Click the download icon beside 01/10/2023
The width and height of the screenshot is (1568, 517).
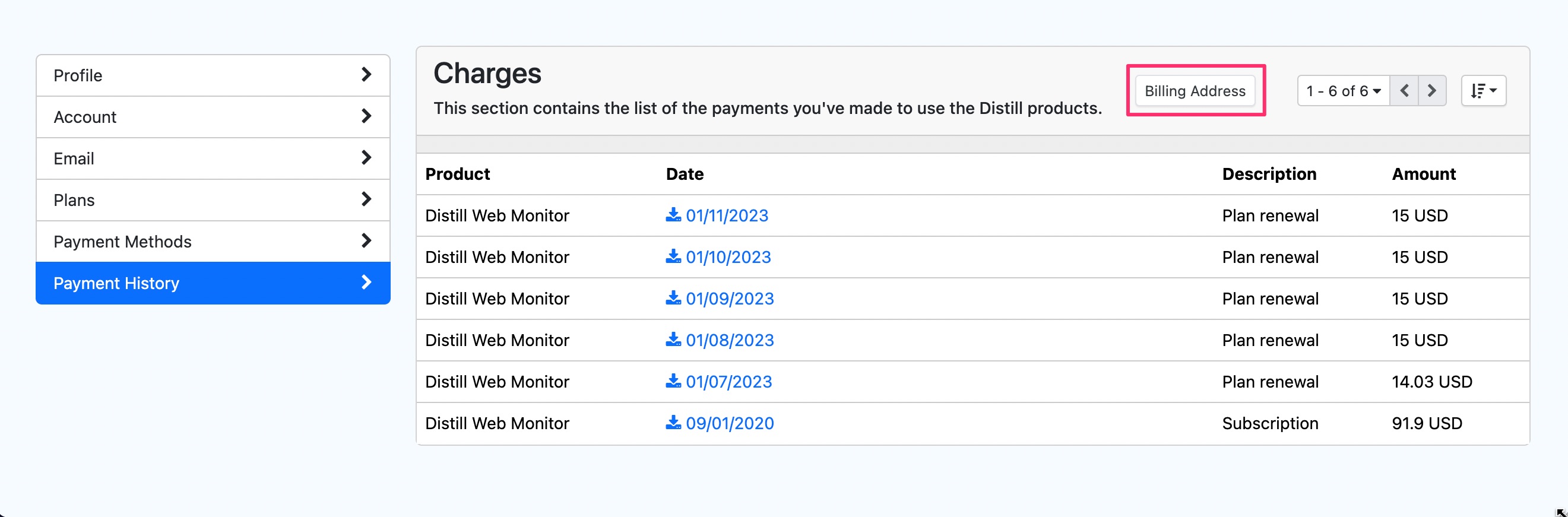click(673, 256)
